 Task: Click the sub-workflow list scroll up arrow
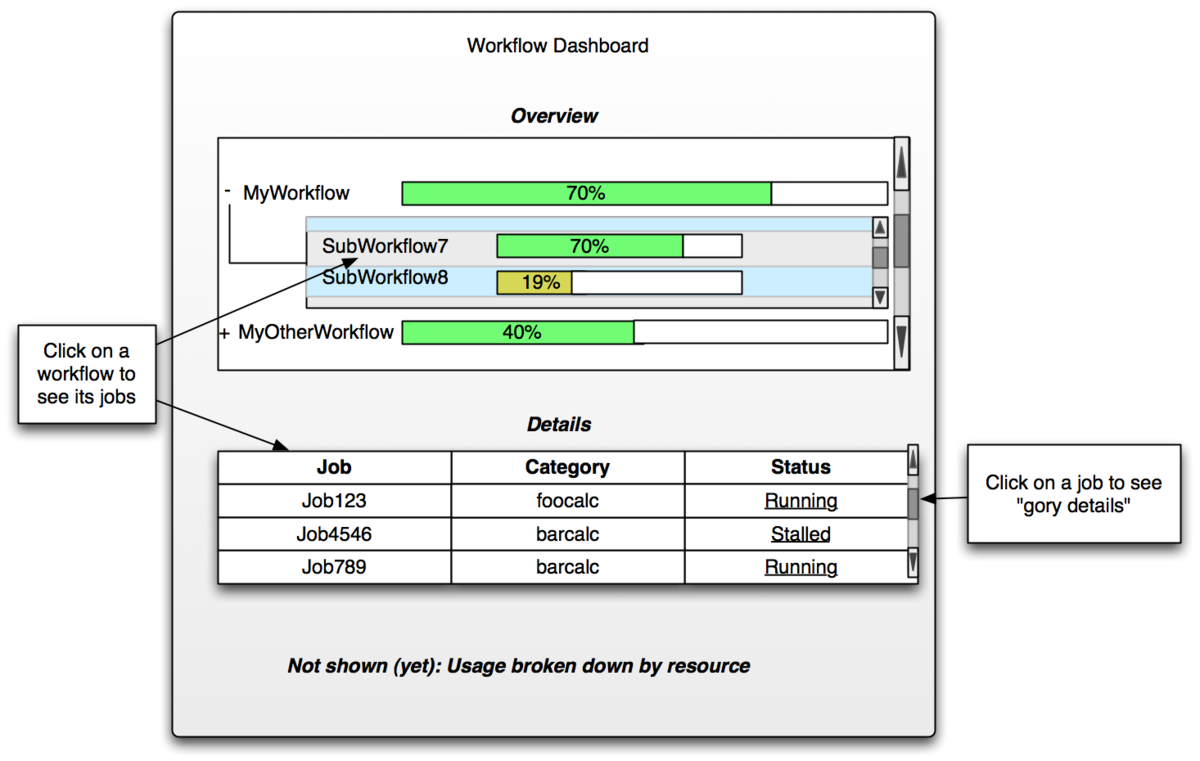click(x=880, y=228)
